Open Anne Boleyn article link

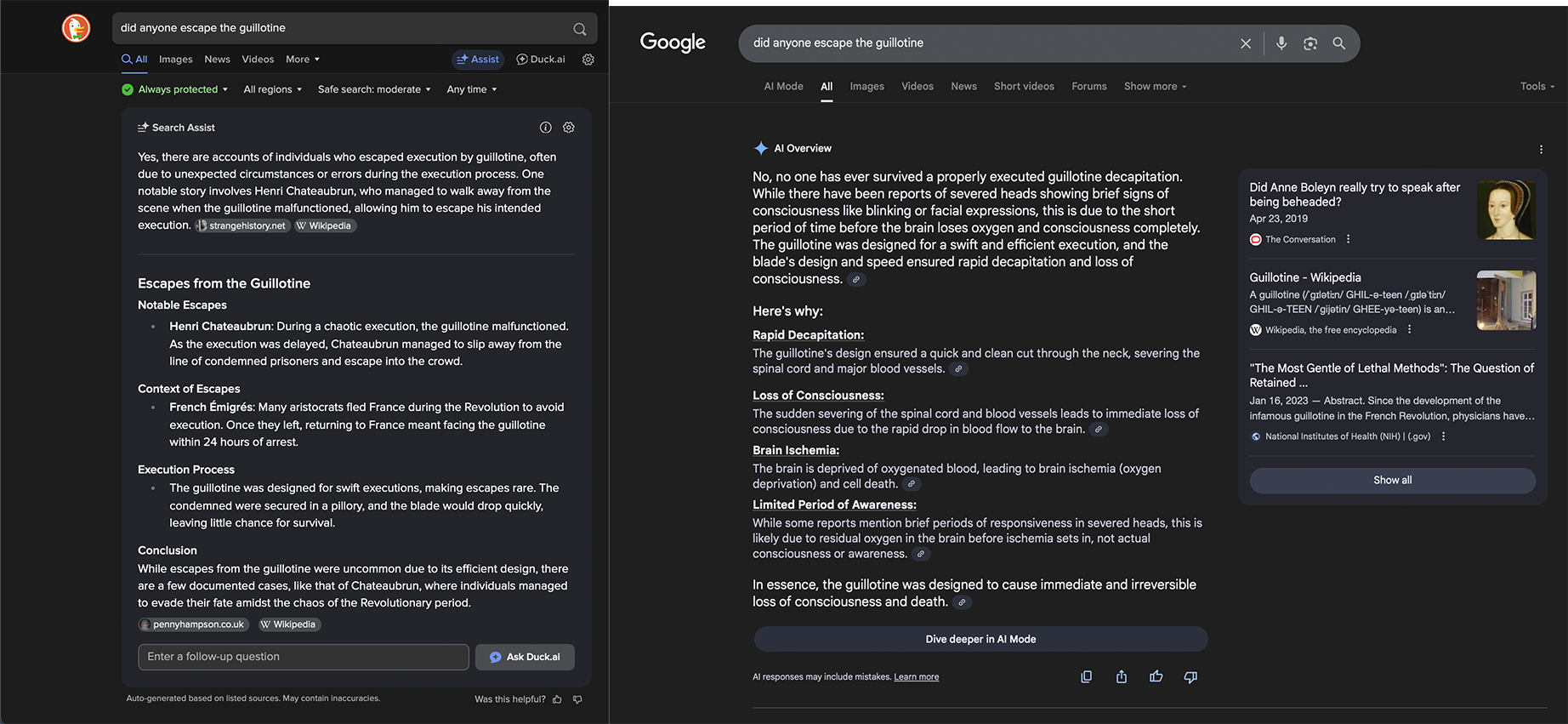coord(1355,195)
